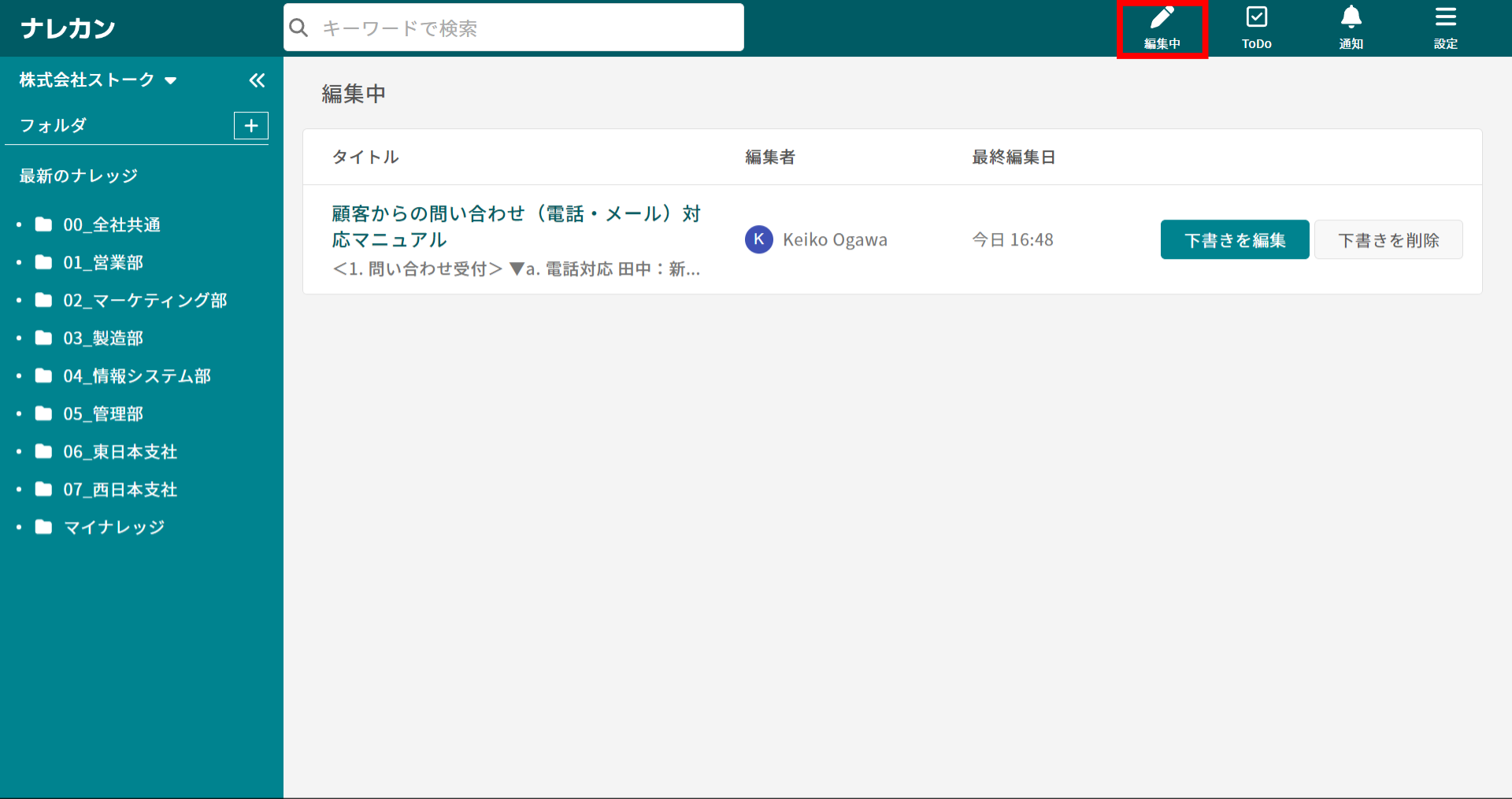Focus the キーワードで検索 search field
Viewport: 1512px width, 799px height.
tap(528, 28)
